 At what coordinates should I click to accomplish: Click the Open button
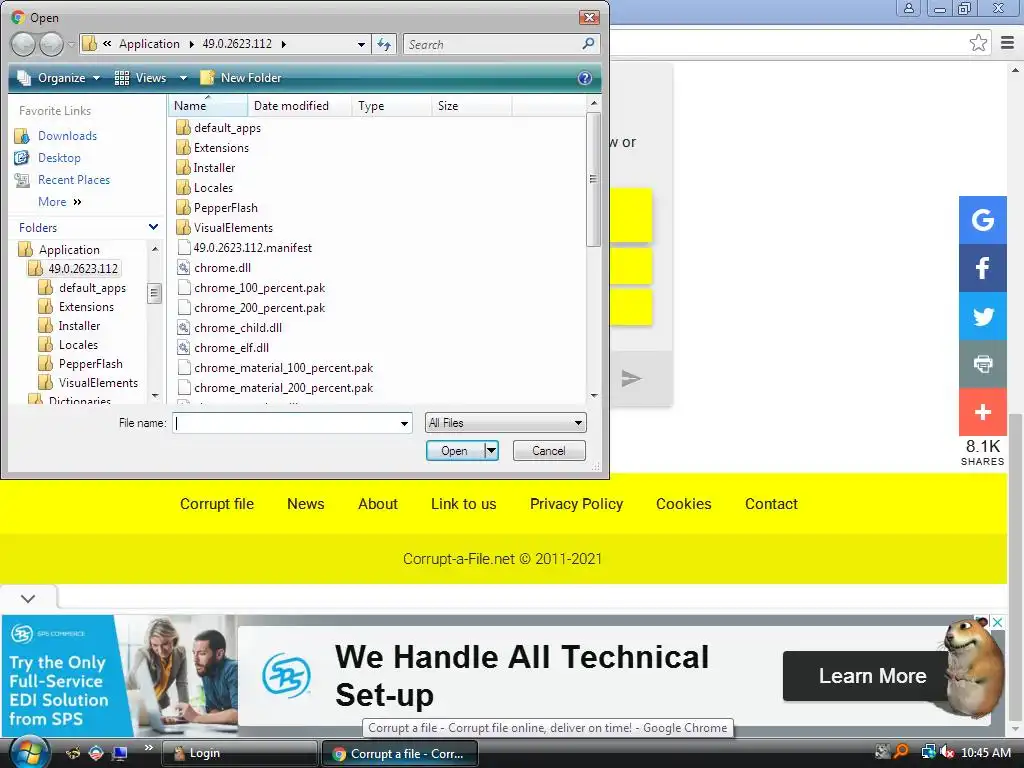(x=455, y=451)
